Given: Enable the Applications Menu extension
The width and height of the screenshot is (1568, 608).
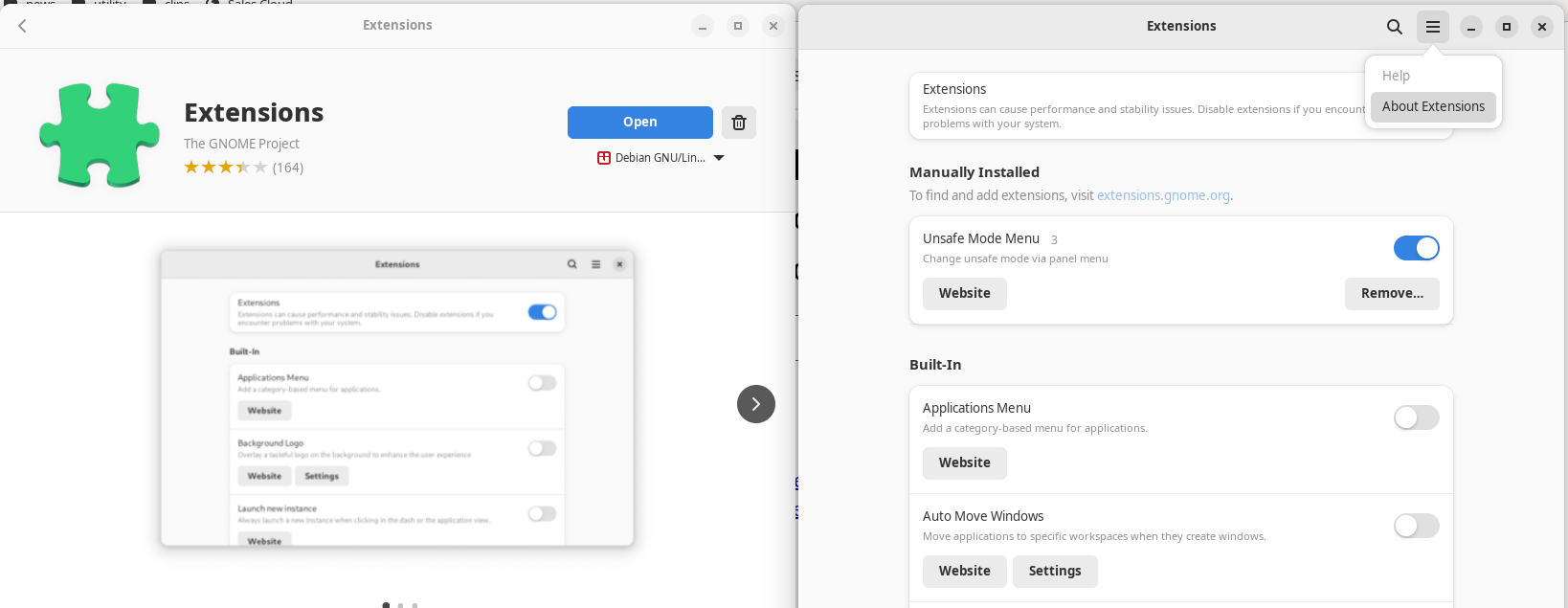Looking at the screenshot, I should click(x=1416, y=417).
